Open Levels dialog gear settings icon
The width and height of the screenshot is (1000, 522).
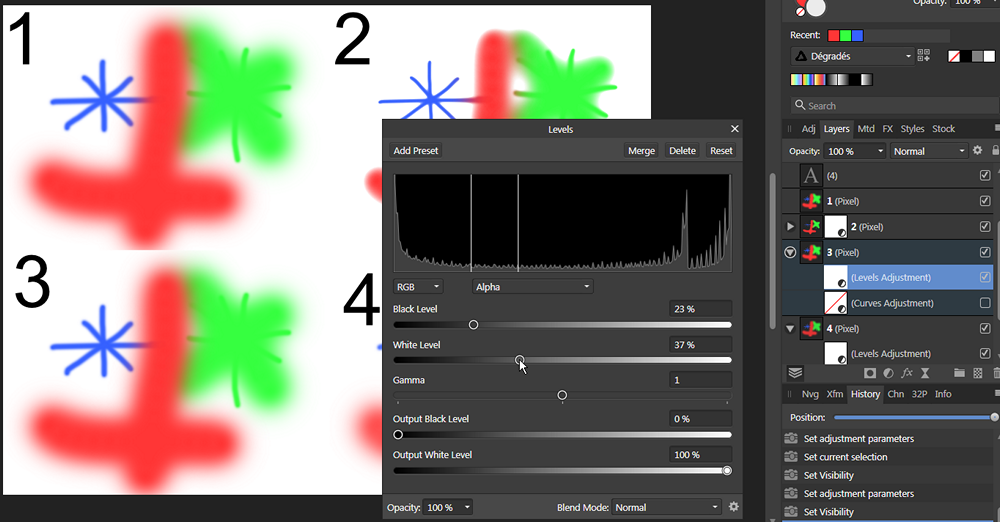[733, 507]
